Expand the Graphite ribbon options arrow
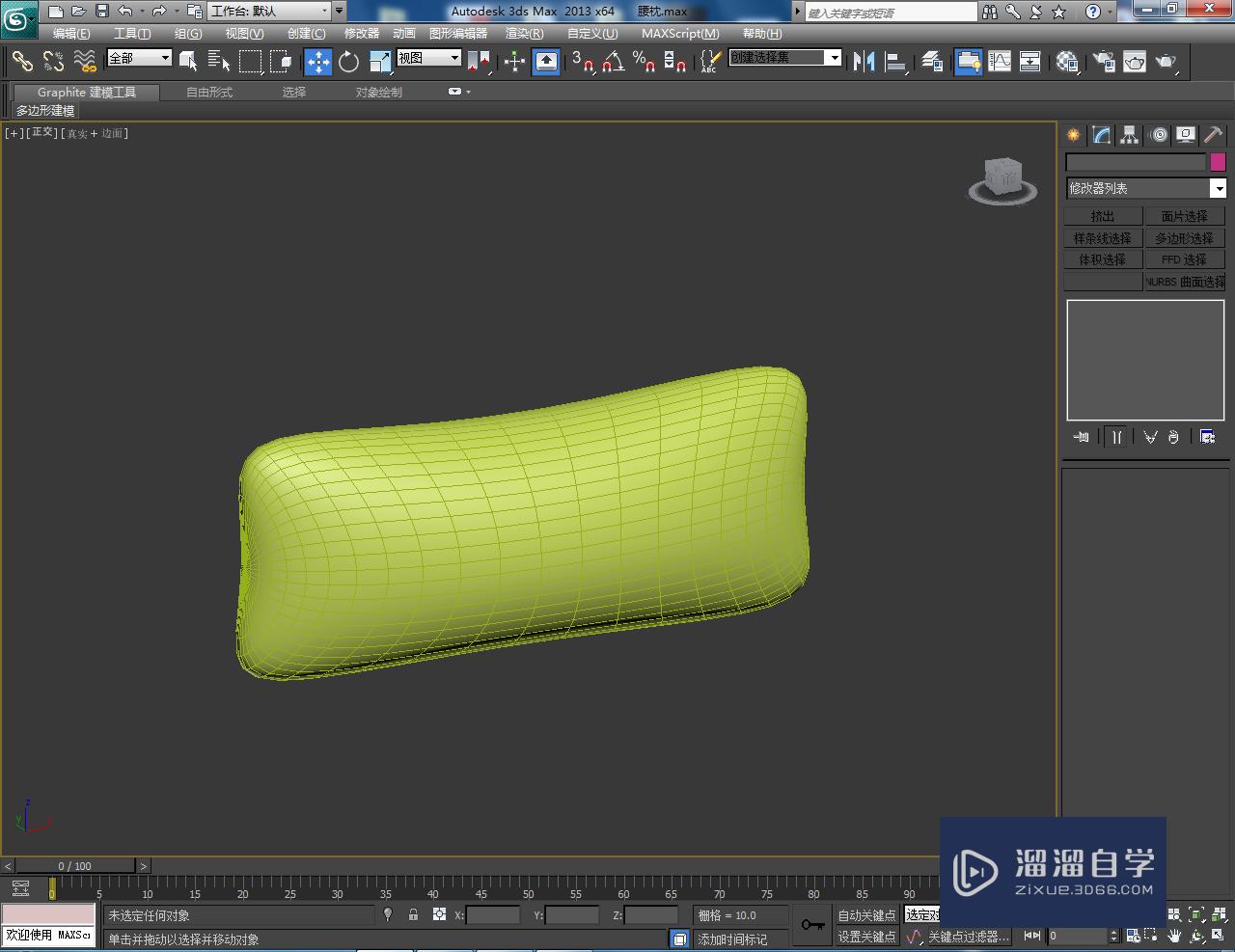Viewport: 1235px width, 952px height. tap(459, 92)
